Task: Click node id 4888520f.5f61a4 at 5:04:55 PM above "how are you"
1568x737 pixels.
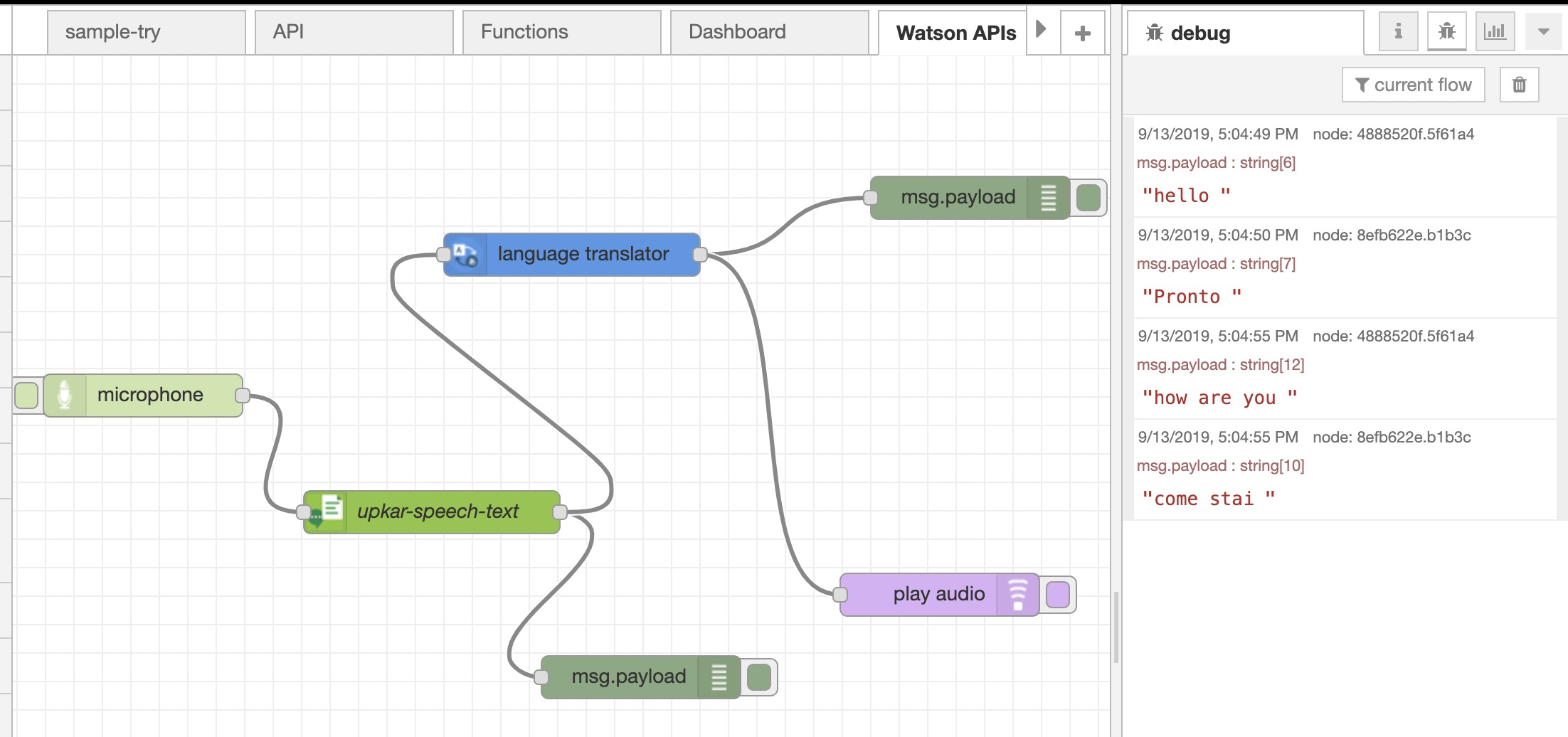Action: click(x=1393, y=336)
